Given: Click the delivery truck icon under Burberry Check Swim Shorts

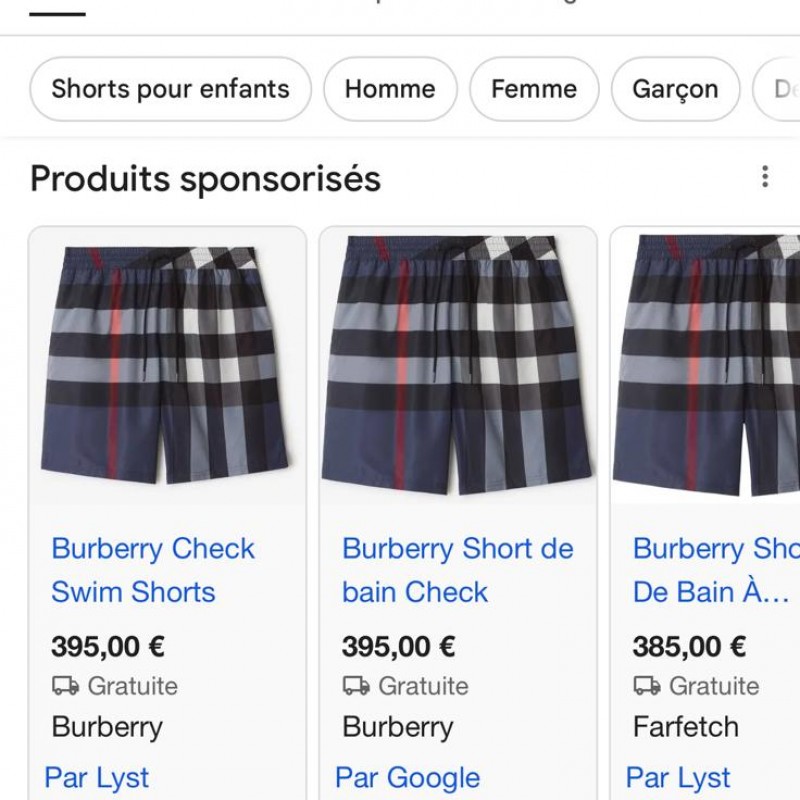Looking at the screenshot, I should coord(65,686).
